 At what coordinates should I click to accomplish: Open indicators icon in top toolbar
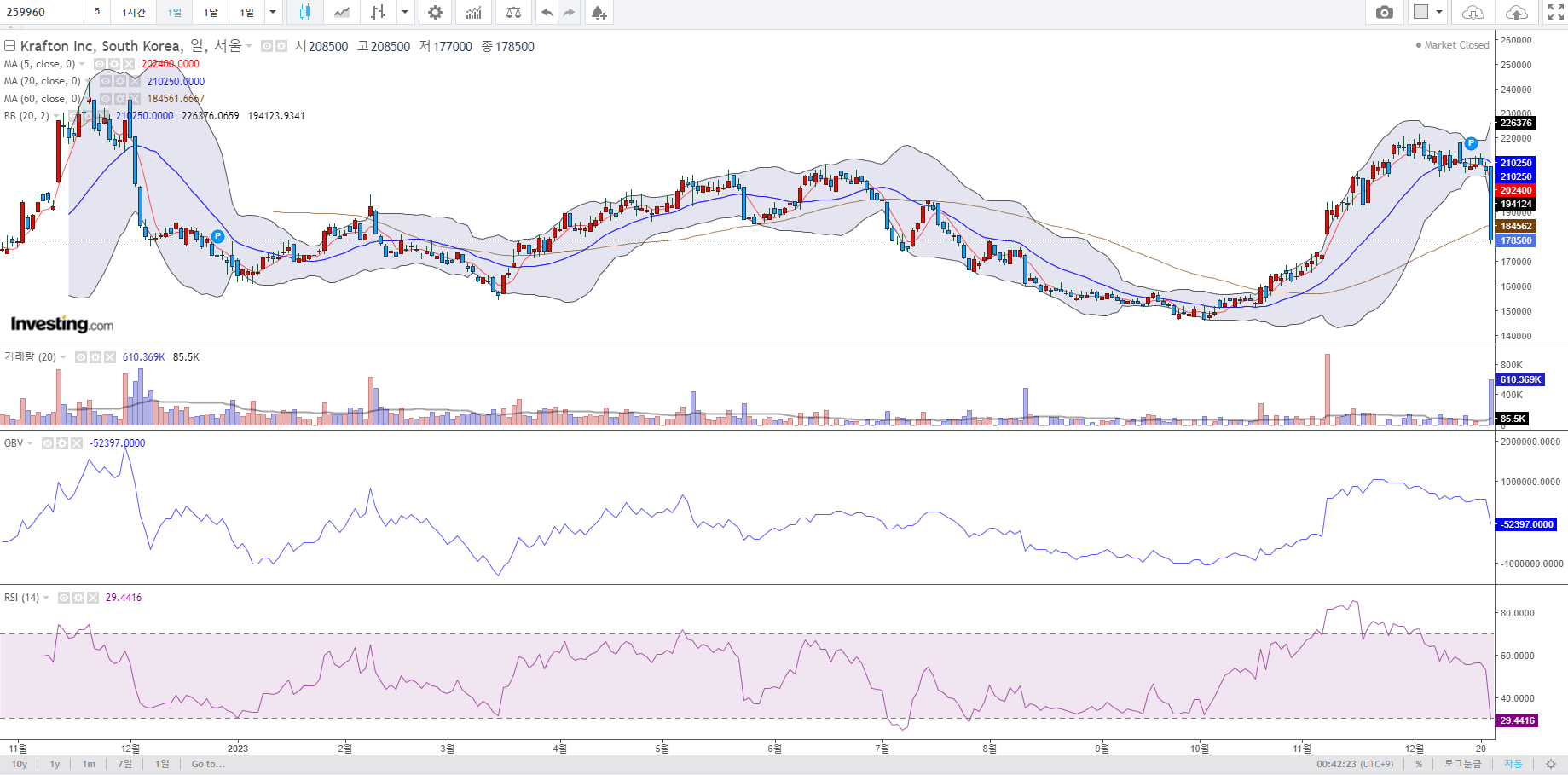coord(474,12)
